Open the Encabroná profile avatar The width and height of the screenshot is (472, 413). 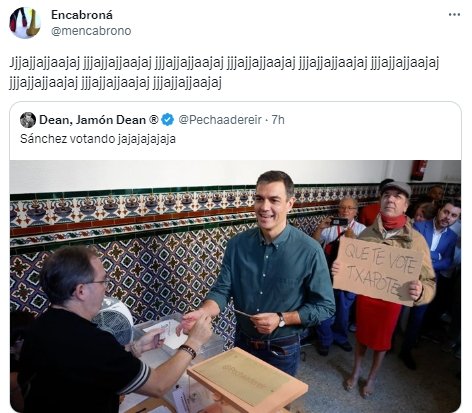pos(25,23)
